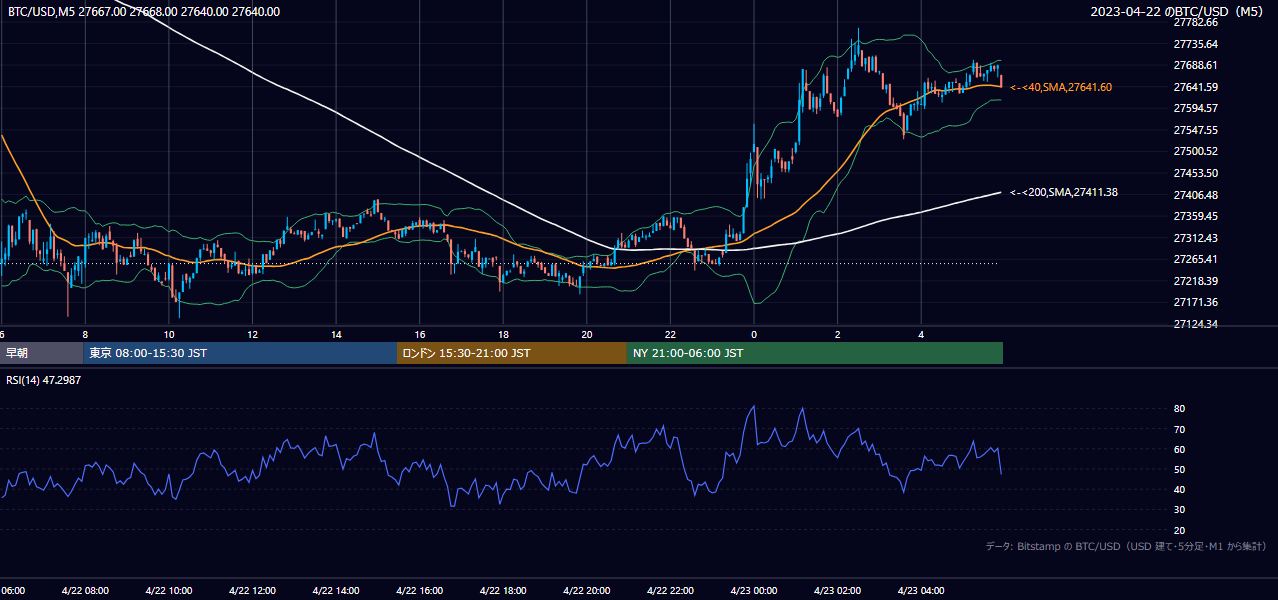The image size is (1278, 600).
Task: Click price axis value 27594.57
Action: [1195, 108]
